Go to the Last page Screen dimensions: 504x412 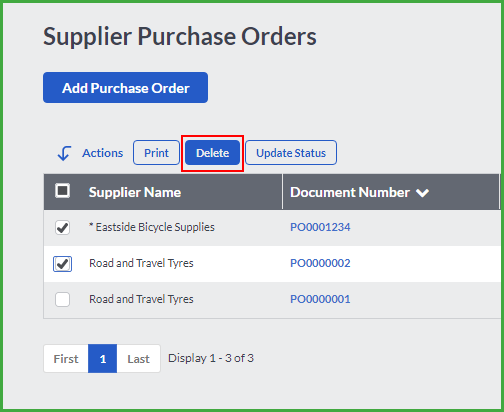point(138,359)
